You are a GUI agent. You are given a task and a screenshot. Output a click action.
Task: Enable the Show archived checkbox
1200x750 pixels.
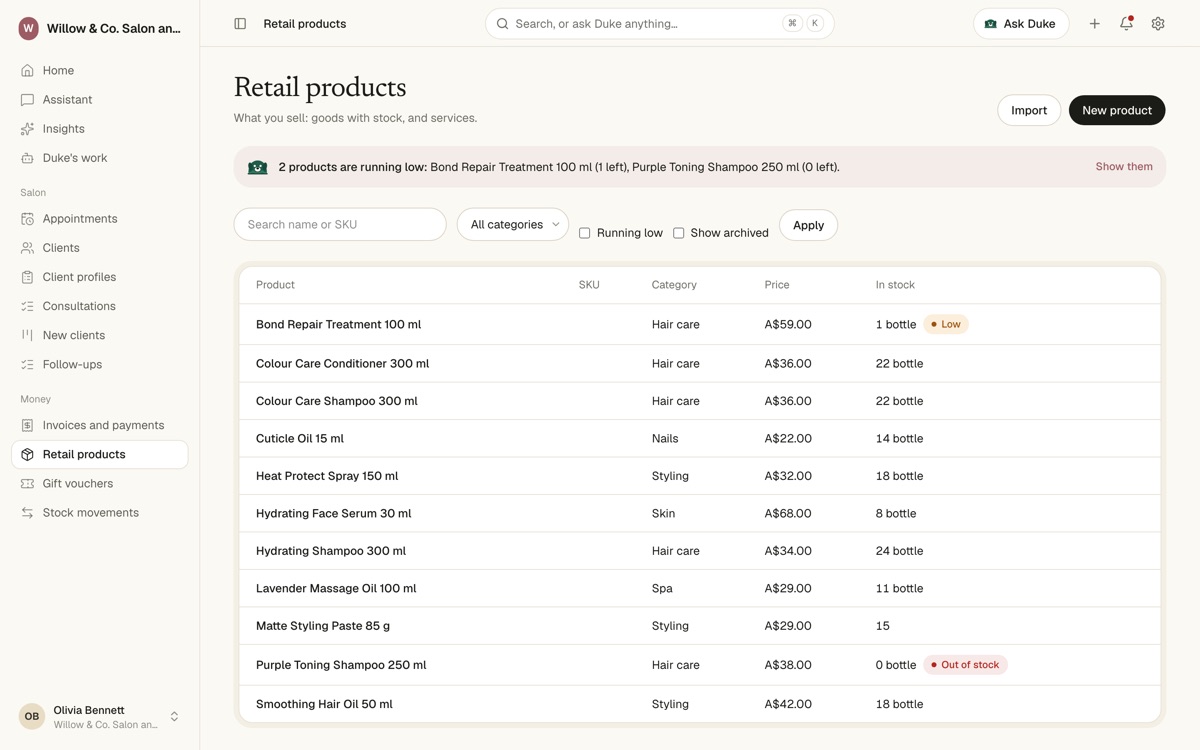tap(679, 233)
